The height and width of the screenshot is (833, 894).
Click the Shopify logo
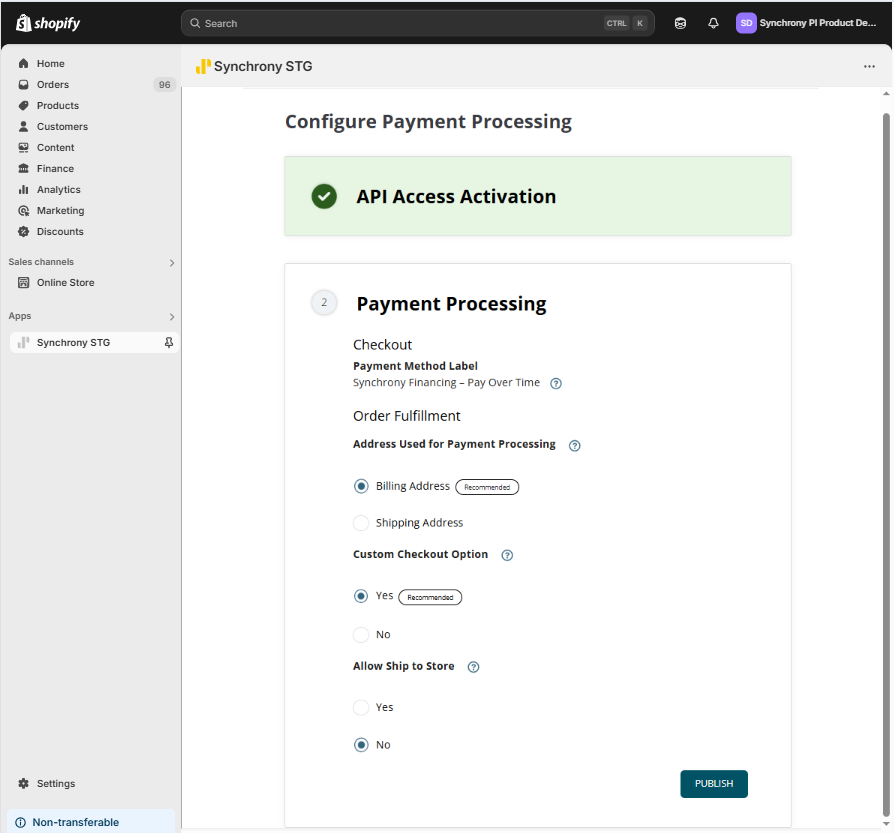(x=48, y=23)
